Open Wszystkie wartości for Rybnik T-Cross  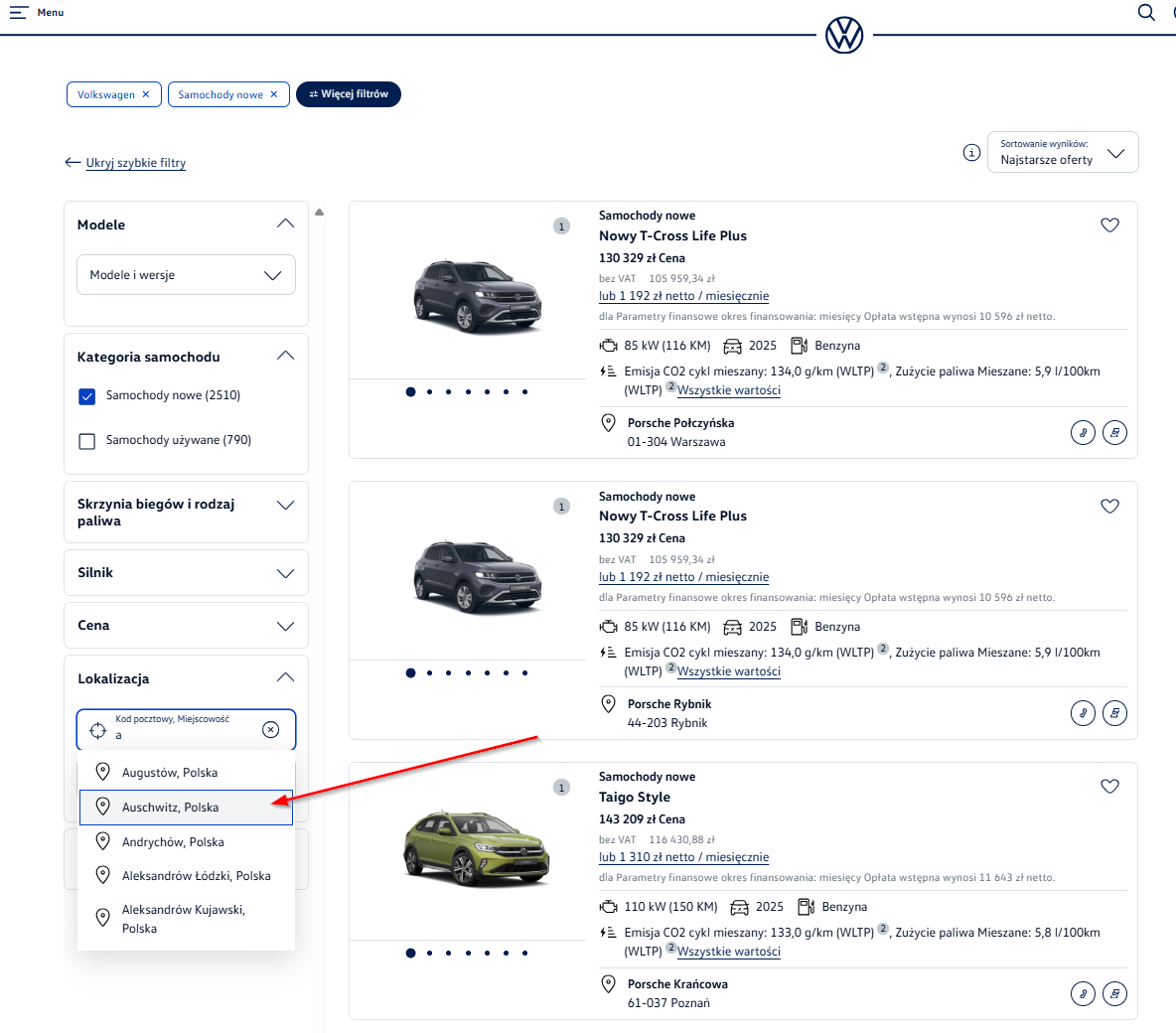point(728,671)
